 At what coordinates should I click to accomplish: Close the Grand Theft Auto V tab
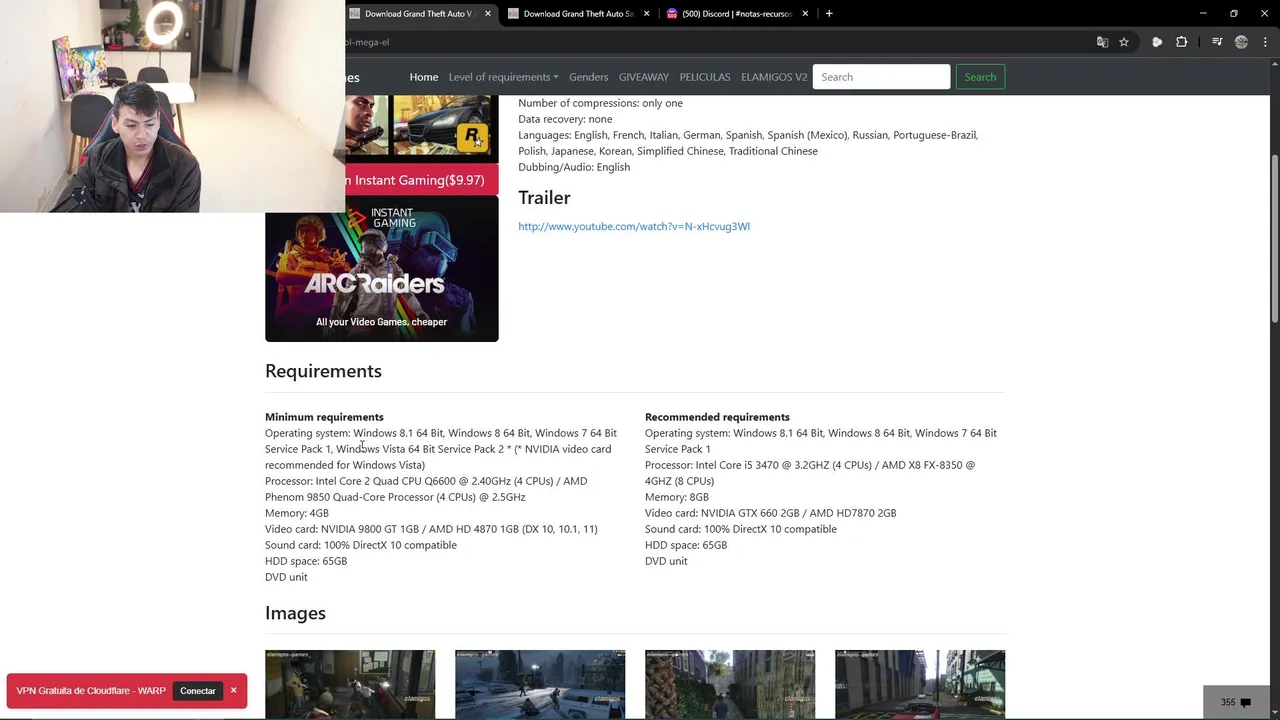[488, 14]
